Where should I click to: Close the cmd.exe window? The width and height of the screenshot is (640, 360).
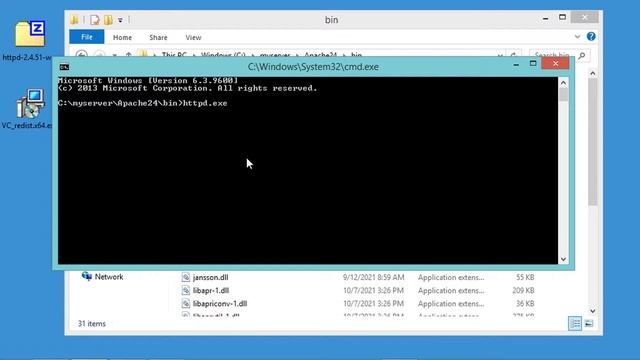(x=555, y=63)
